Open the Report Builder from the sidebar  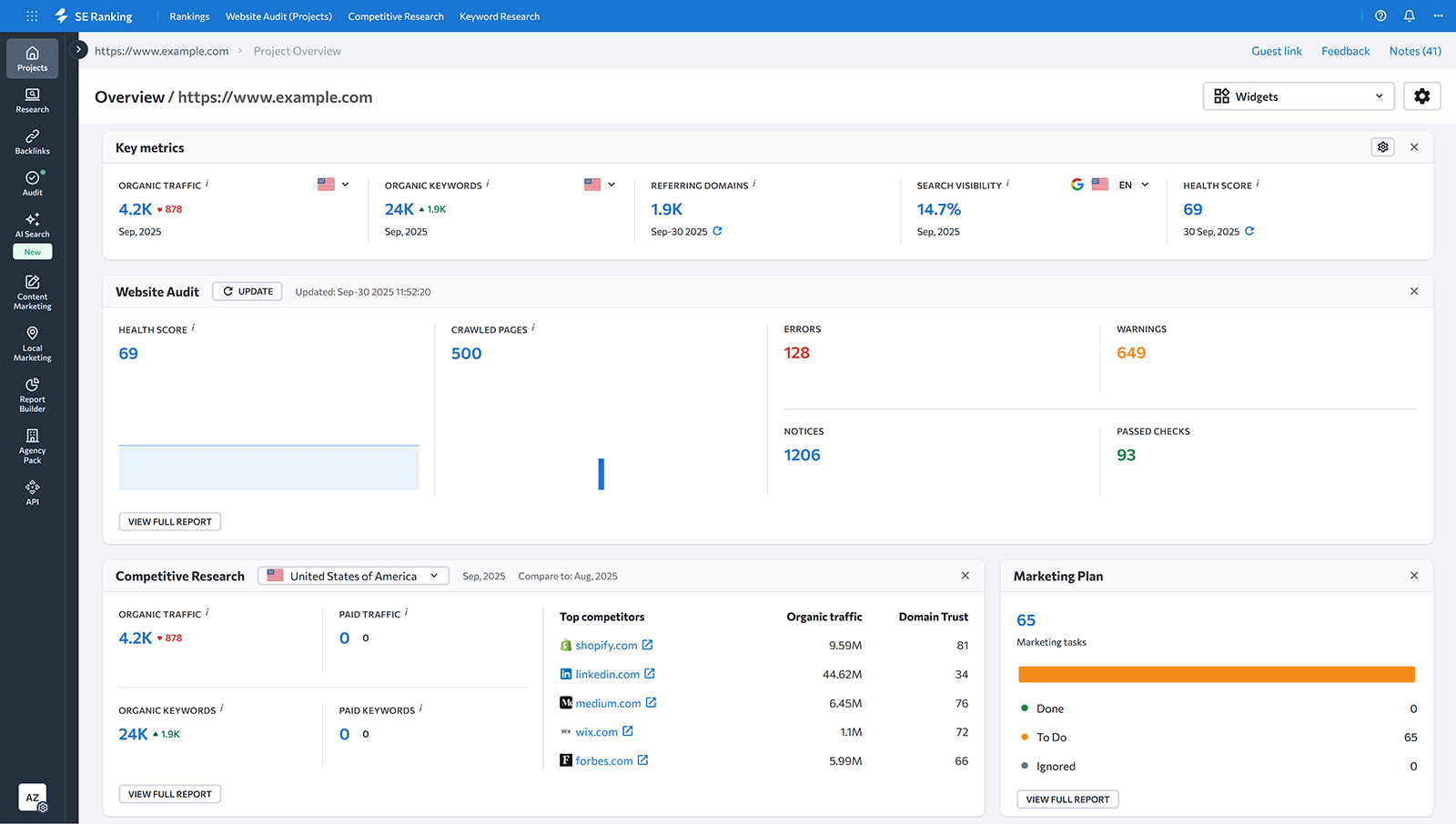pyautogui.click(x=32, y=395)
